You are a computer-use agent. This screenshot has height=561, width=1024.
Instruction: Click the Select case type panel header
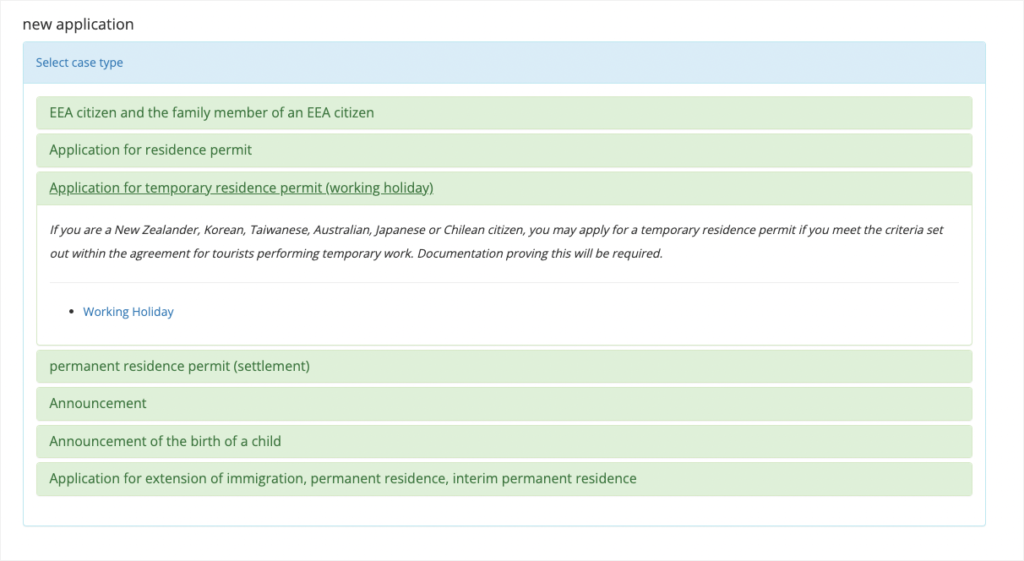(504, 63)
